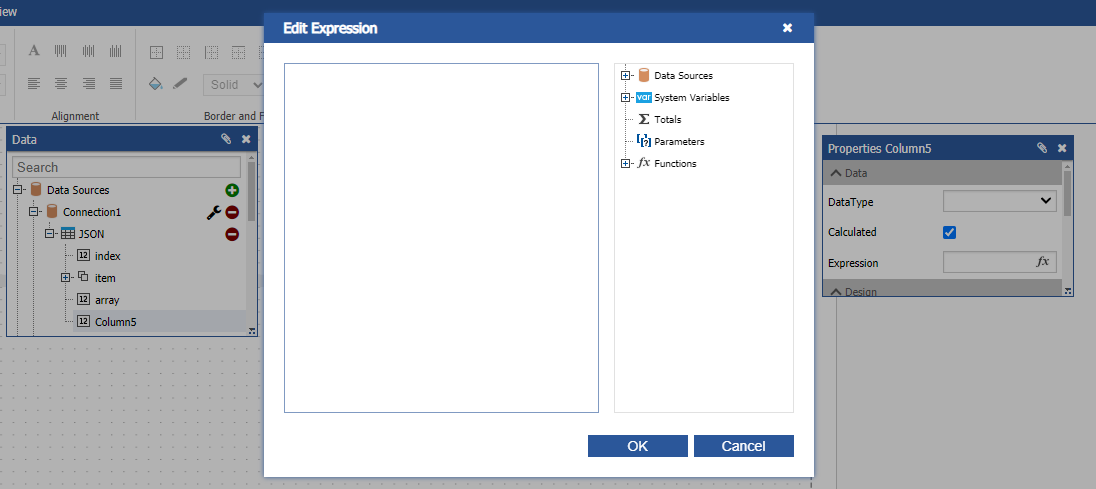1096x489 pixels.
Task: Open the DataType dropdown
Action: pyautogui.click(x=999, y=201)
